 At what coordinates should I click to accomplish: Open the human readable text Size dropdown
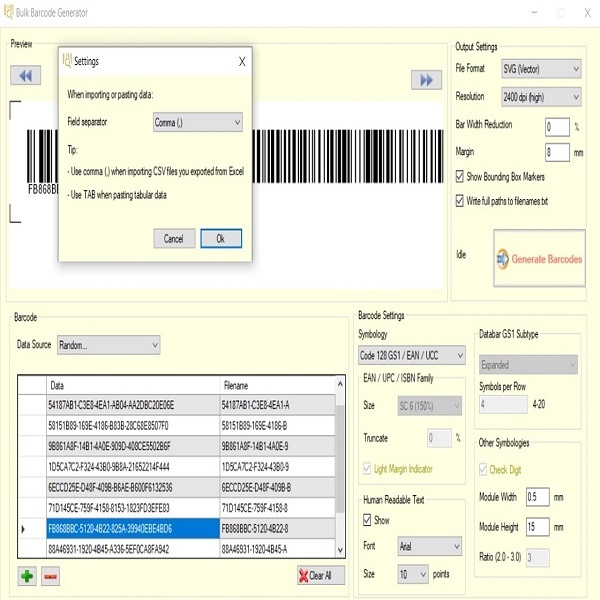point(413,574)
